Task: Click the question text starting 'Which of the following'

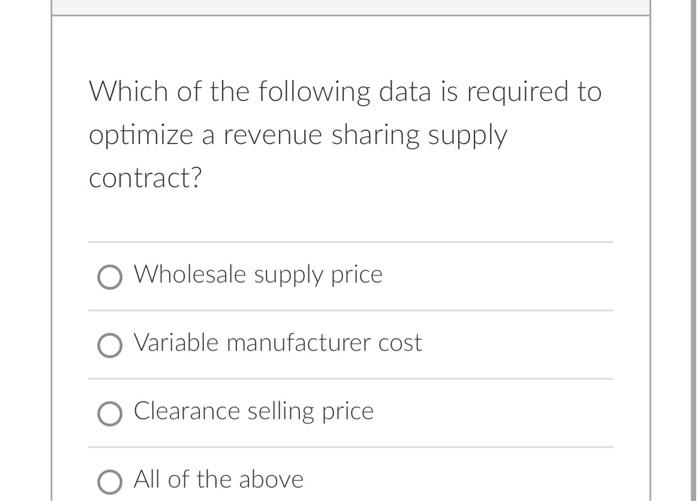Action: coord(345,134)
